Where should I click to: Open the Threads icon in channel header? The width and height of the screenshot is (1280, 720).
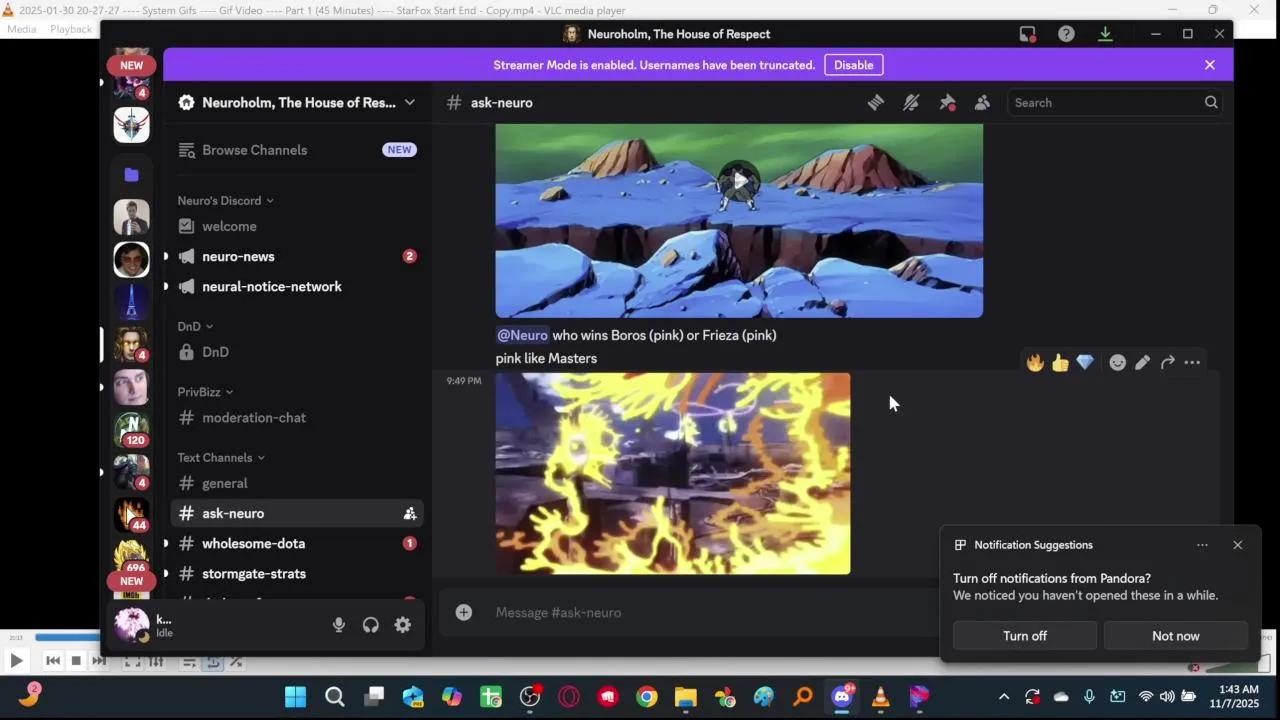pyautogui.click(x=875, y=102)
